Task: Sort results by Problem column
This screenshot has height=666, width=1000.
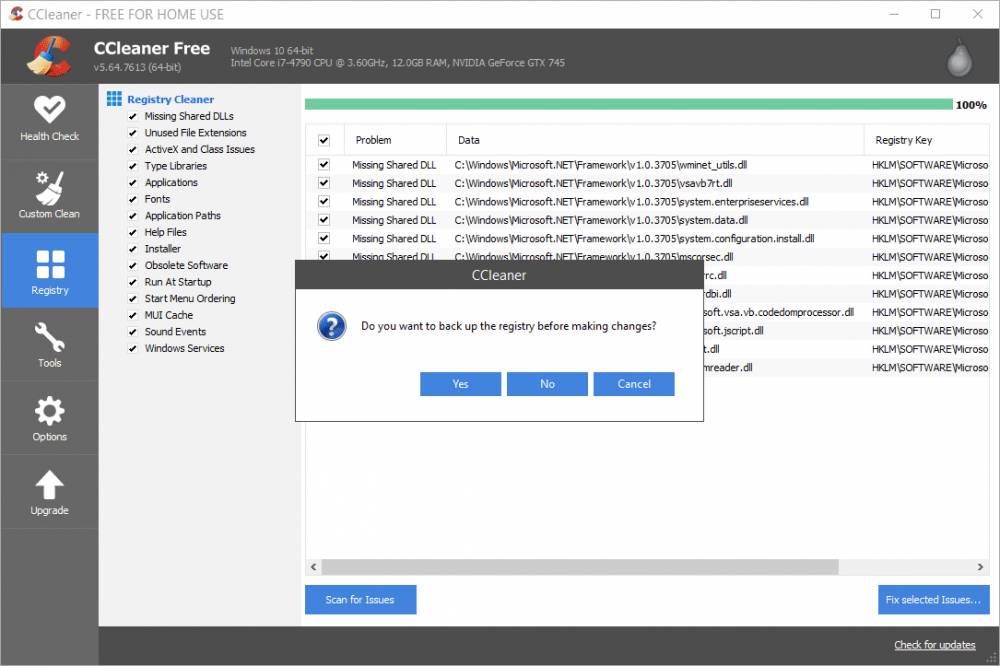Action: (395, 140)
